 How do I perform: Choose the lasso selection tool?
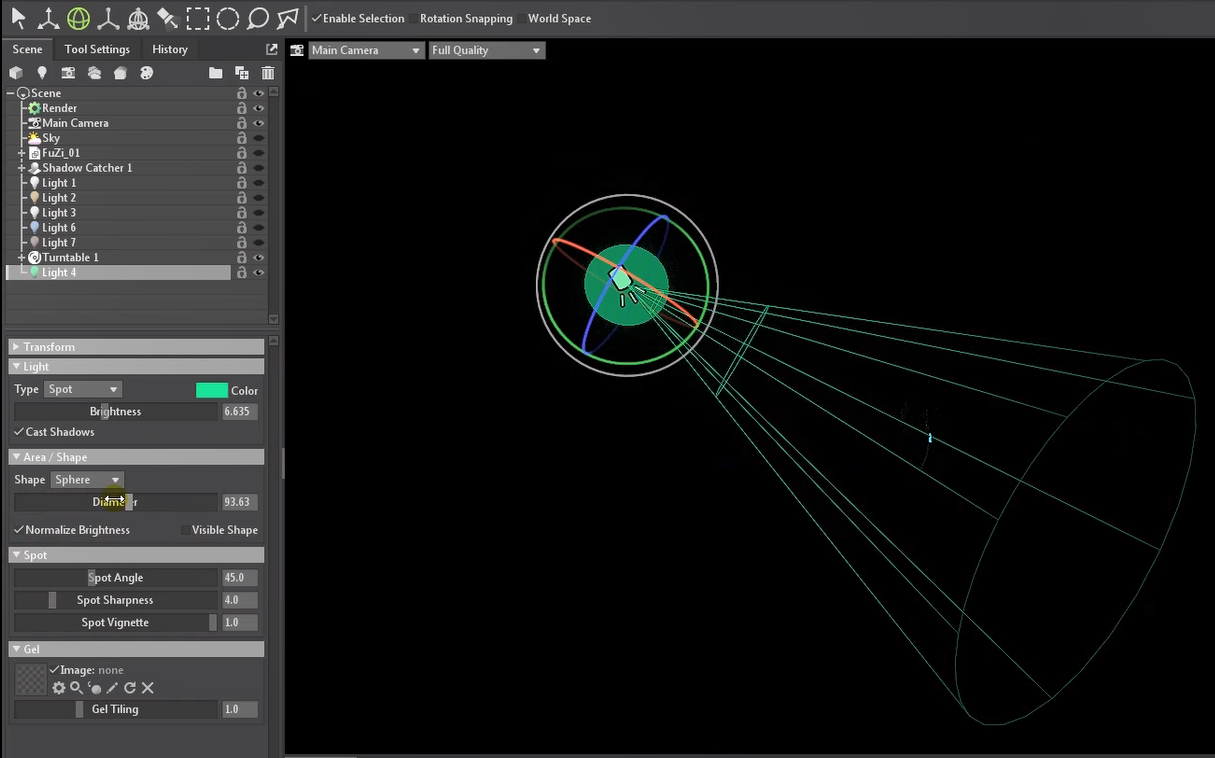[x=258, y=18]
